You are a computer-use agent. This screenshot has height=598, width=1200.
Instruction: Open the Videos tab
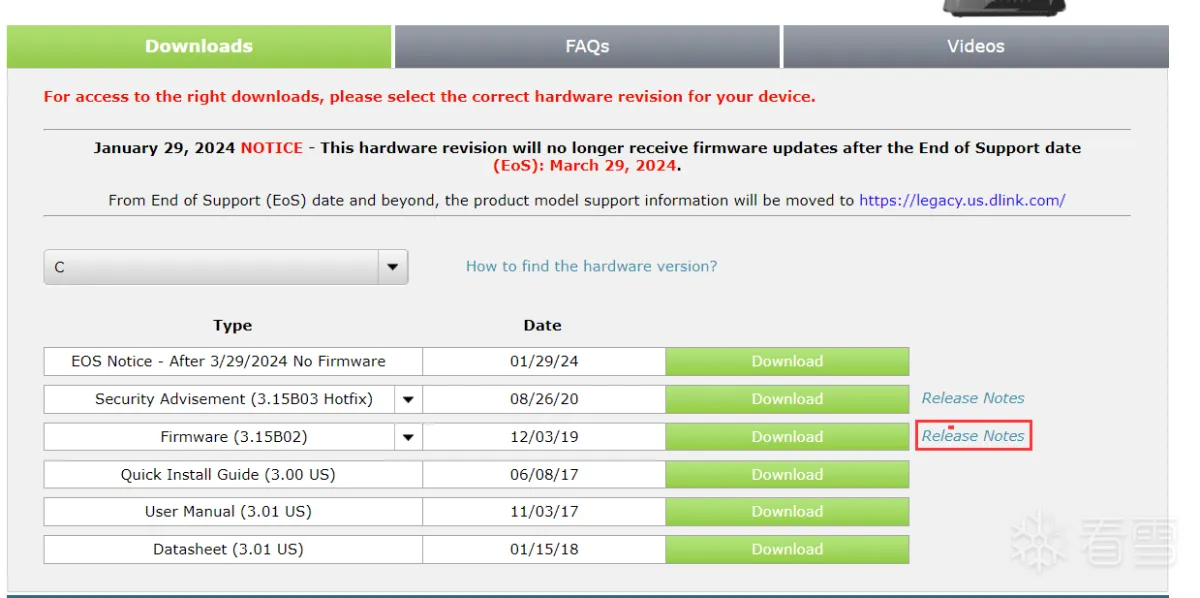[975, 46]
